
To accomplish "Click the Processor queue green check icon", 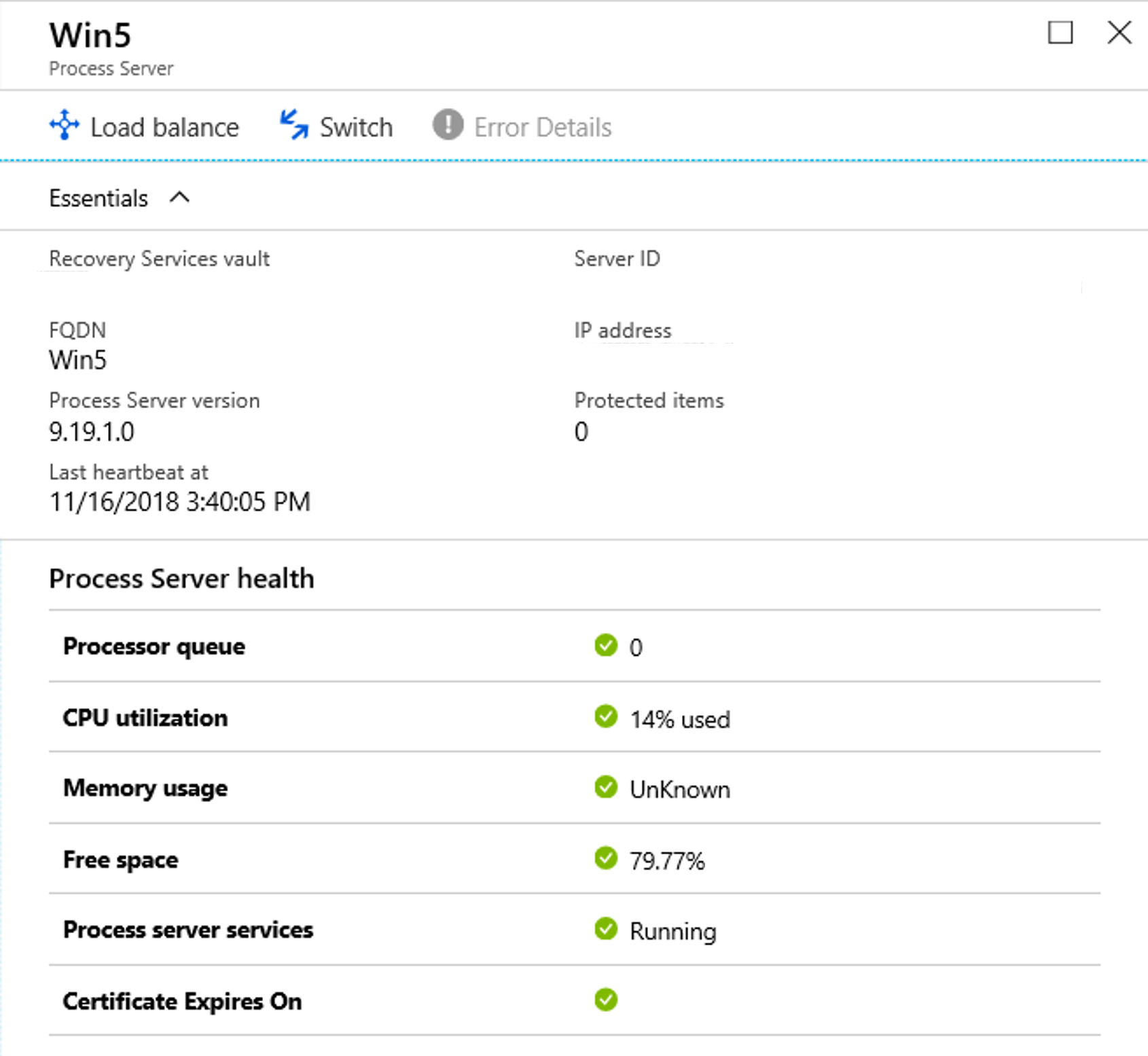I will coord(605,645).
